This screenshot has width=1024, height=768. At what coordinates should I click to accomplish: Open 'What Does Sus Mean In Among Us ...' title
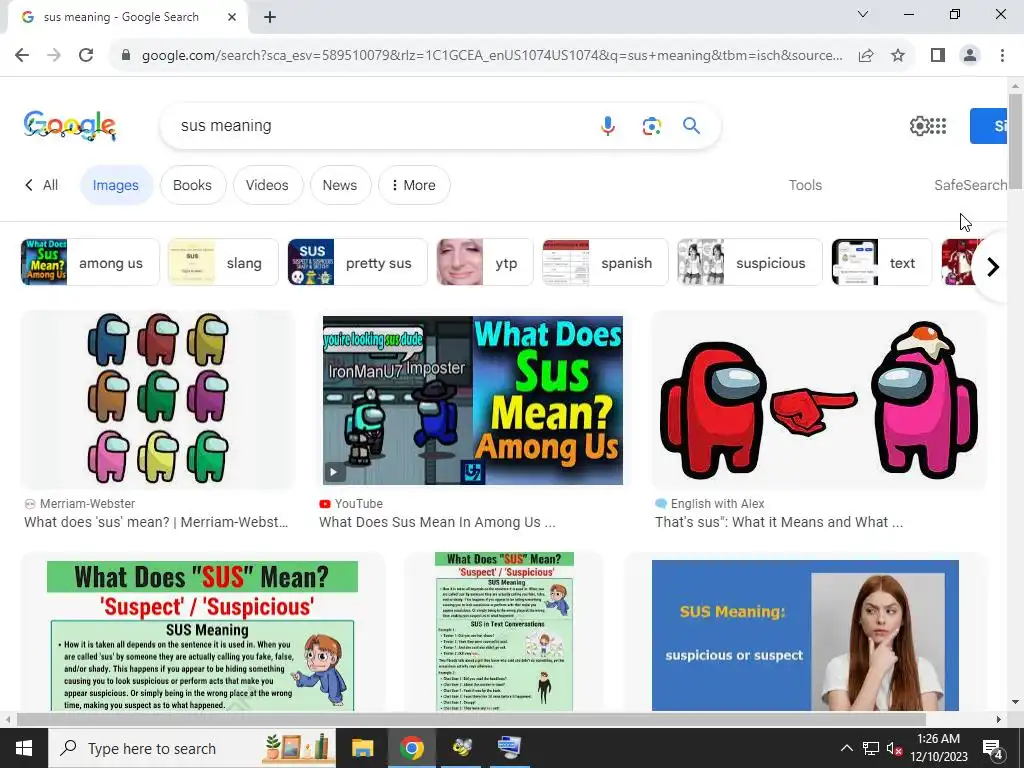438,522
